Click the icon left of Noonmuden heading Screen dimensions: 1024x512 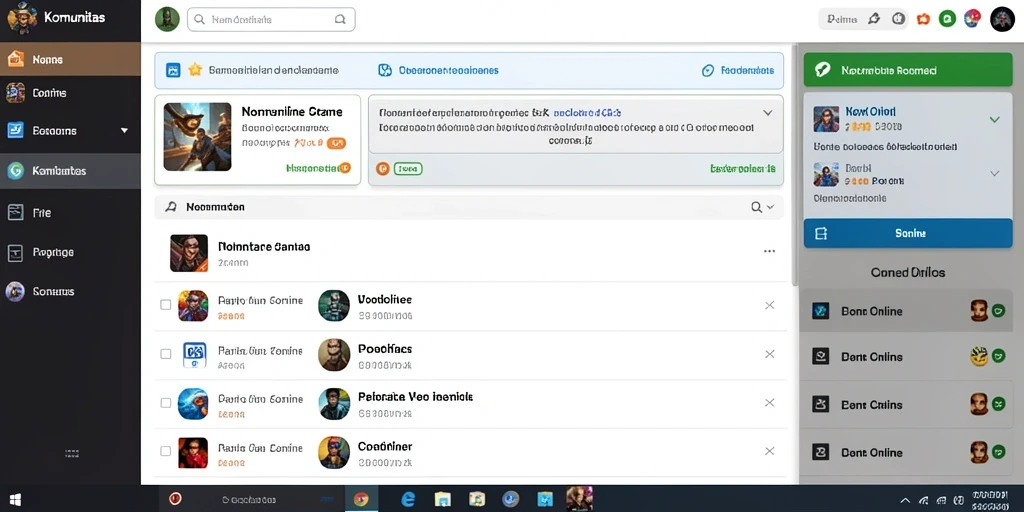point(171,207)
